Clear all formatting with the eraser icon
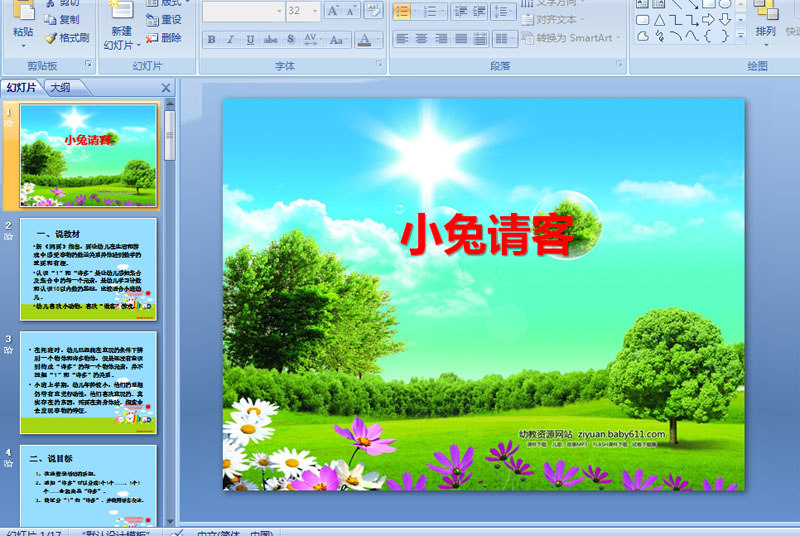The width and height of the screenshot is (800, 536). [x=373, y=11]
